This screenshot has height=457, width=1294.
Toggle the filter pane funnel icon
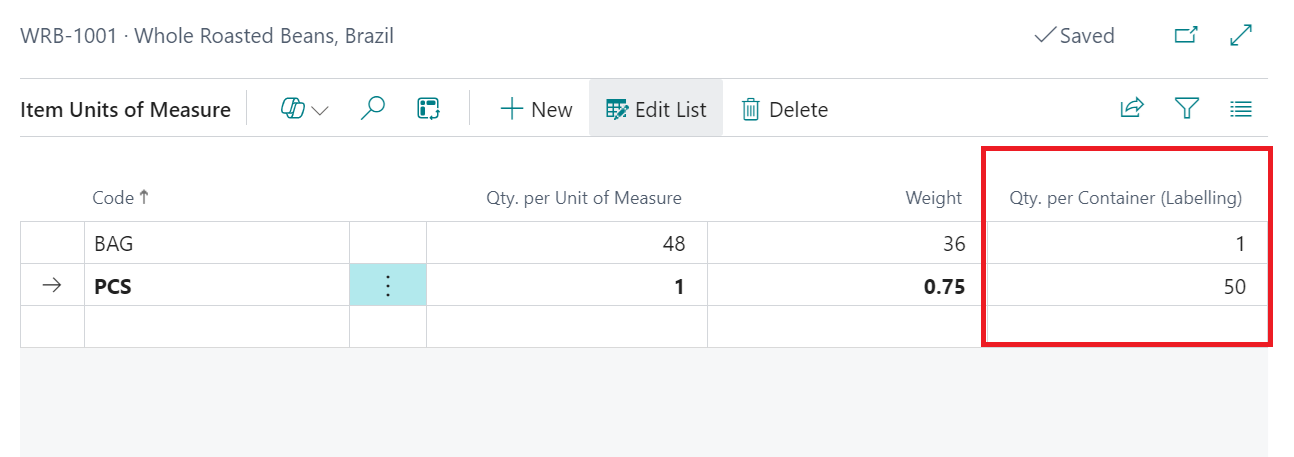tap(1187, 109)
